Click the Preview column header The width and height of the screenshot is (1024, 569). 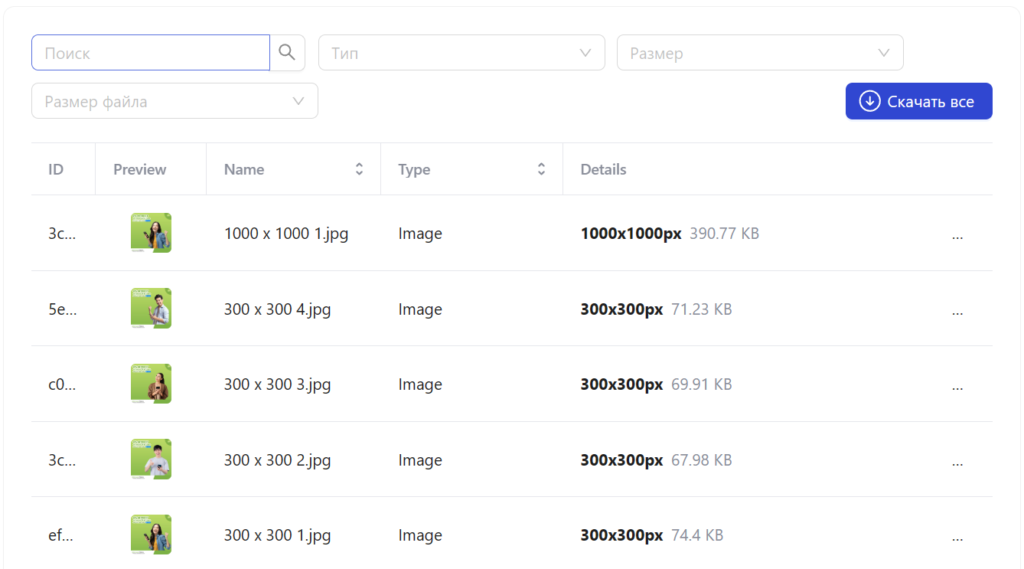(140, 169)
